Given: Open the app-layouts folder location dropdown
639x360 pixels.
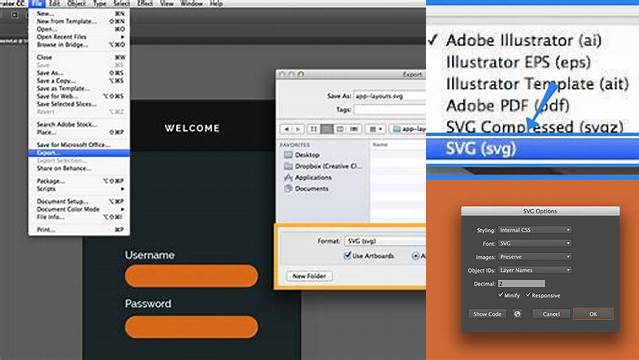Looking at the screenshot, I should (408, 129).
